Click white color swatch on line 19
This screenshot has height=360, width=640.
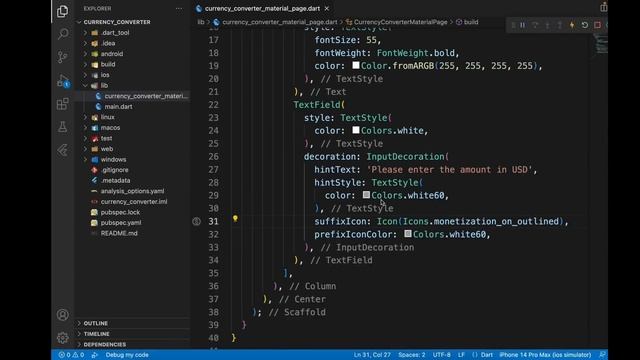(356, 65)
